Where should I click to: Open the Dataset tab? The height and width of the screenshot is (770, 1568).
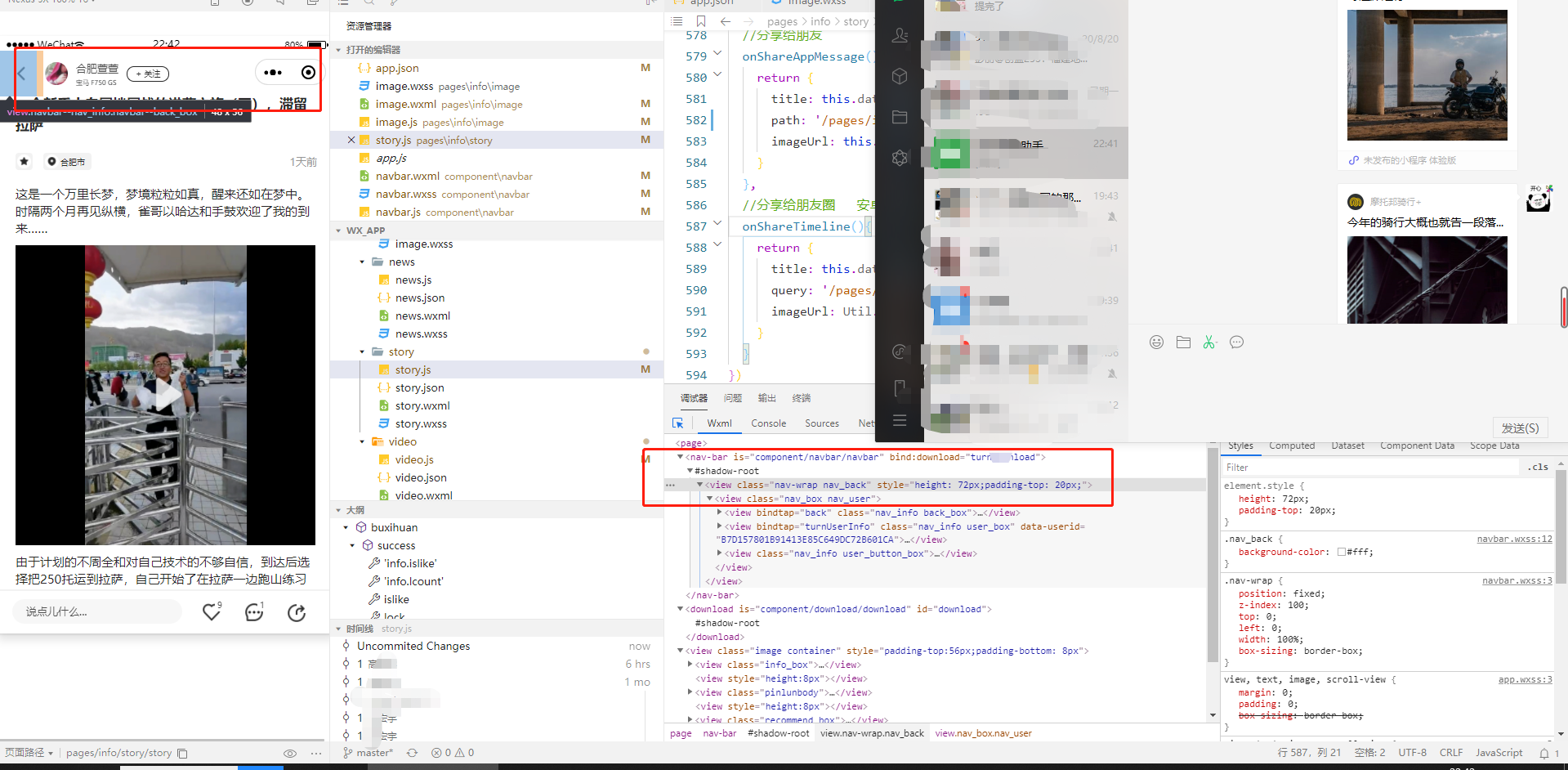1348,445
